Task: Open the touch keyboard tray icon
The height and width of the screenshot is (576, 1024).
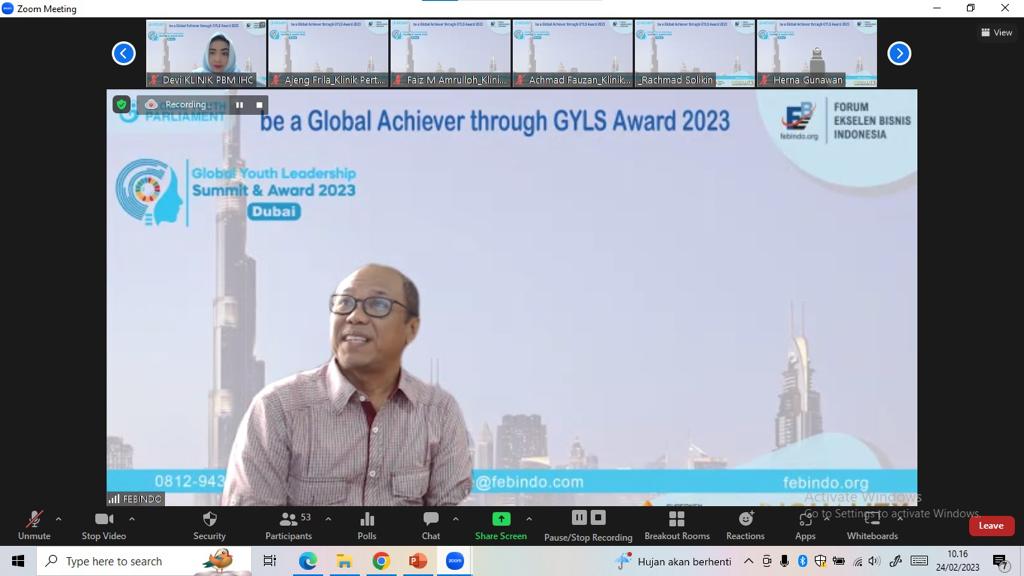Action: pos(920,561)
